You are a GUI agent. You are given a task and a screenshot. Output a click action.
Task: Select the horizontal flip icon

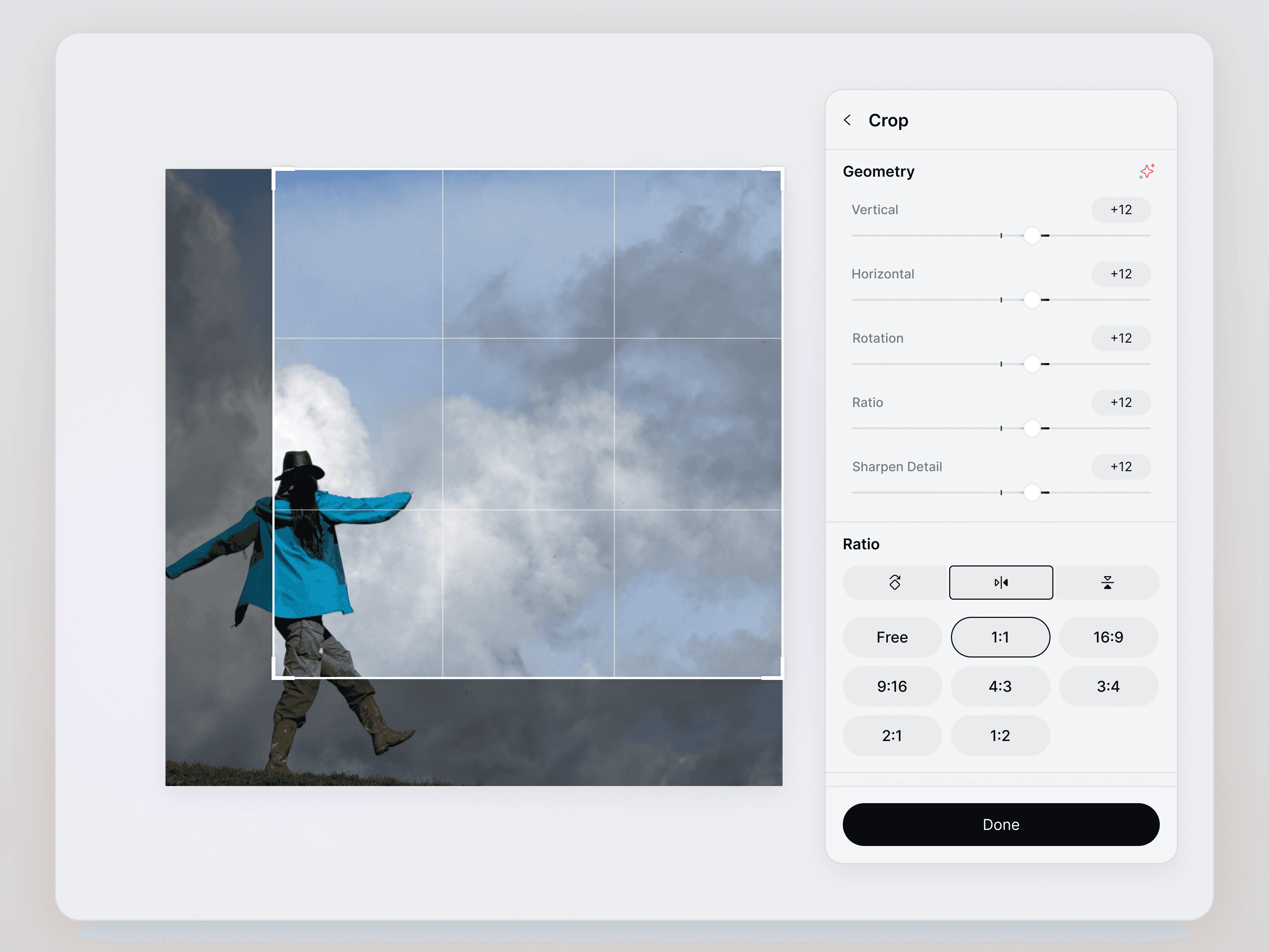1001,583
